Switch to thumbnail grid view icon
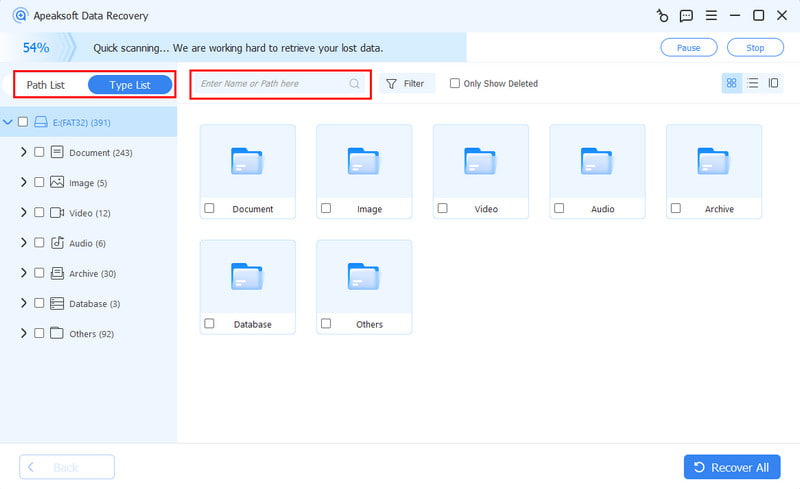800x489 pixels. (732, 83)
